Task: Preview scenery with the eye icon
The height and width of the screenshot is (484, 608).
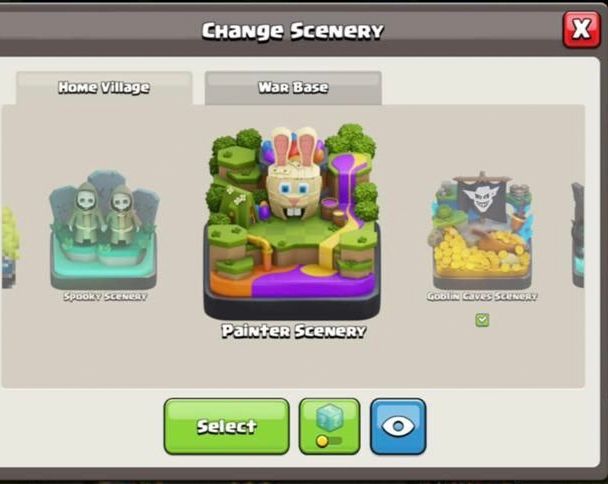Action: tap(398, 426)
